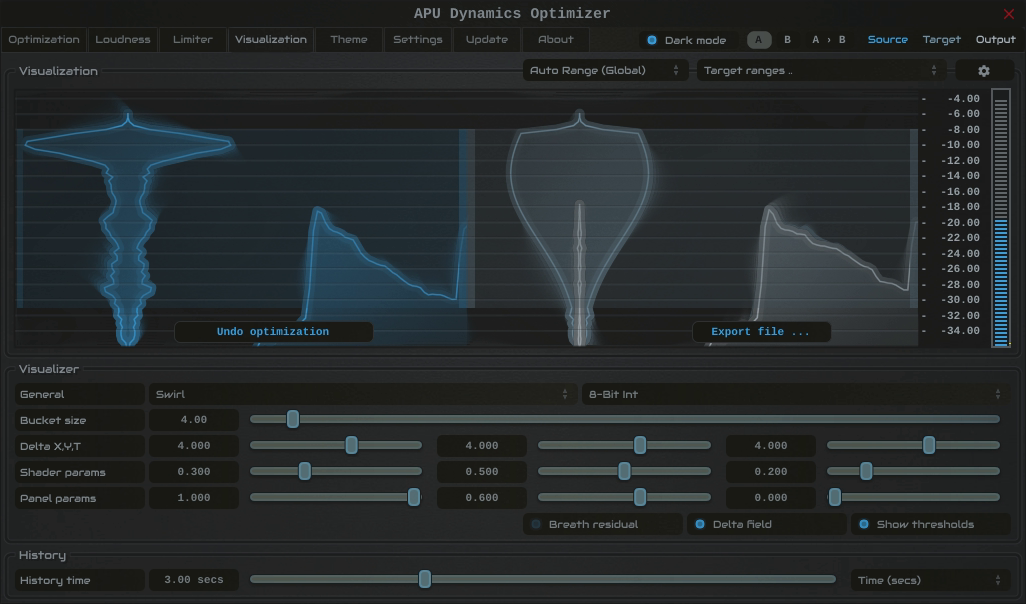Click the Bucket size 4.00 value field
This screenshot has height=604, width=1026.
[x=194, y=419]
